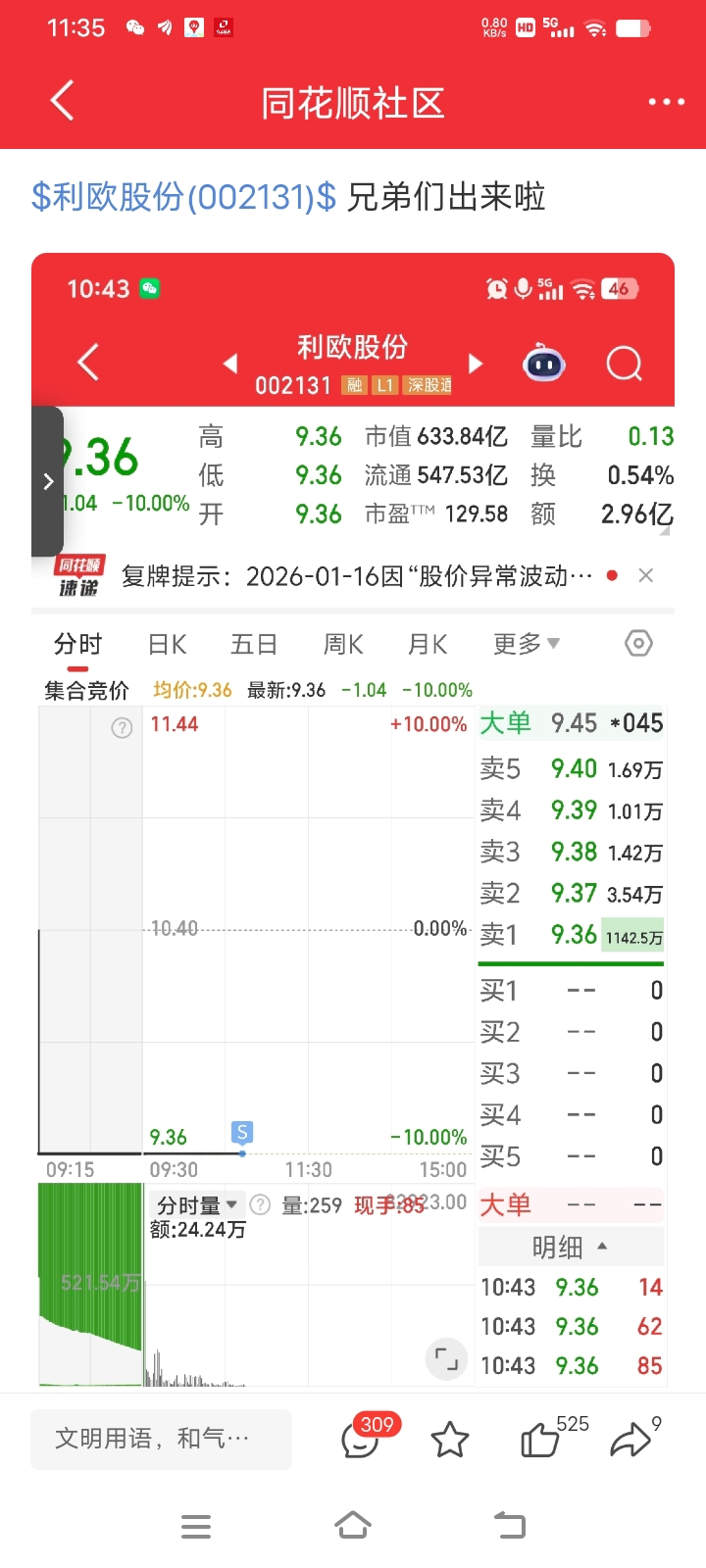
Task: Tap the back arrow in embedded stock screenshot
Action: coord(87,363)
